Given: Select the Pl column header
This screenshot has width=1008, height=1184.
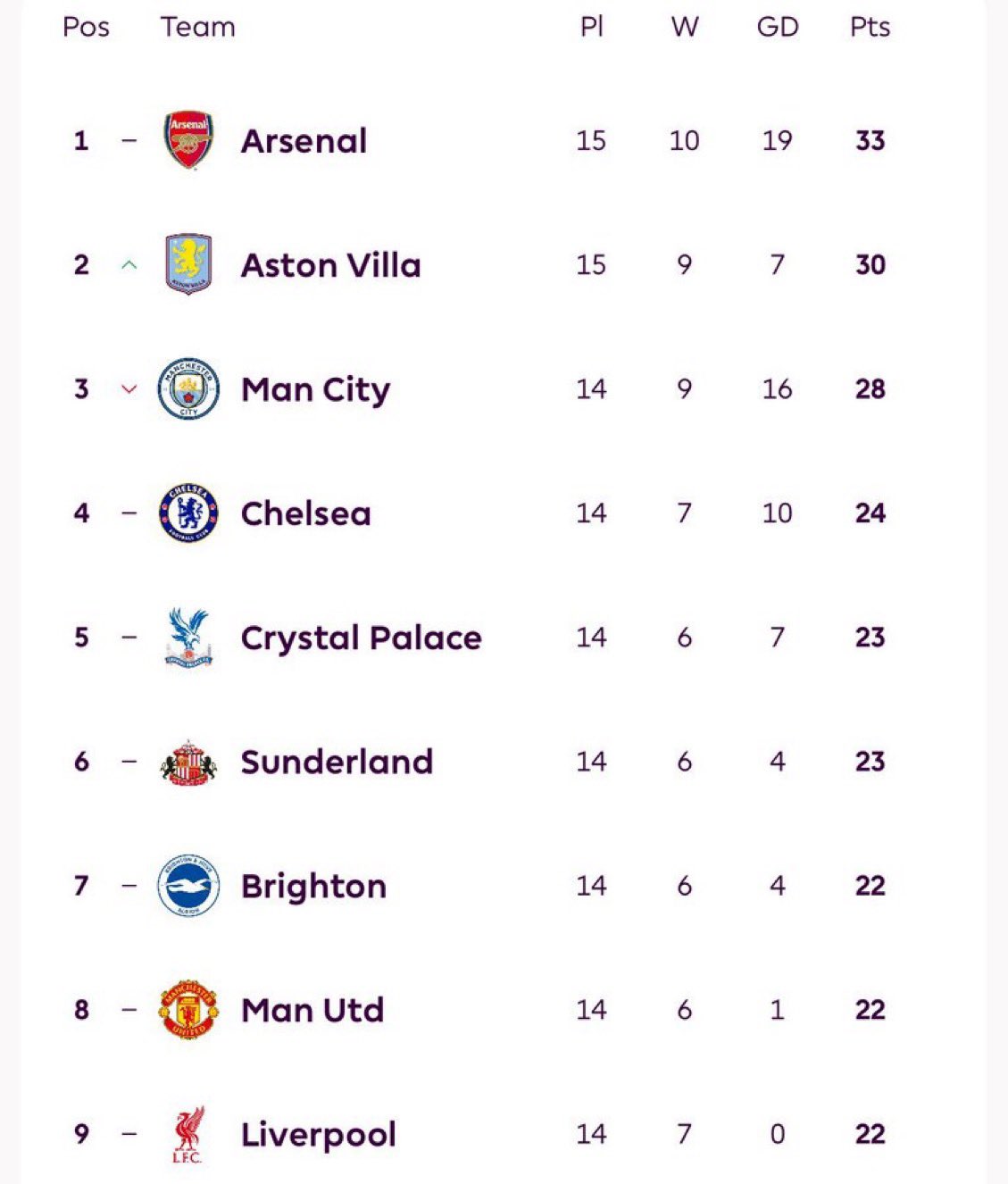Looking at the screenshot, I should pyautogui.click(x=592, y=27).
